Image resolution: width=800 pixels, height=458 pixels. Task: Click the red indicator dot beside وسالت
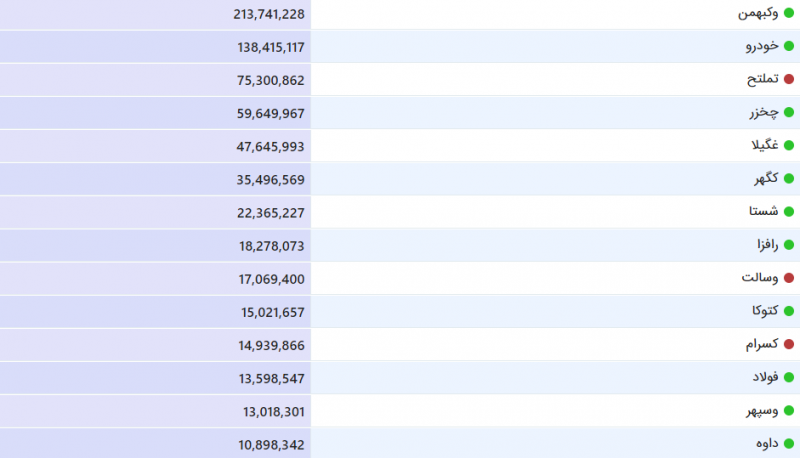(789, 278)
